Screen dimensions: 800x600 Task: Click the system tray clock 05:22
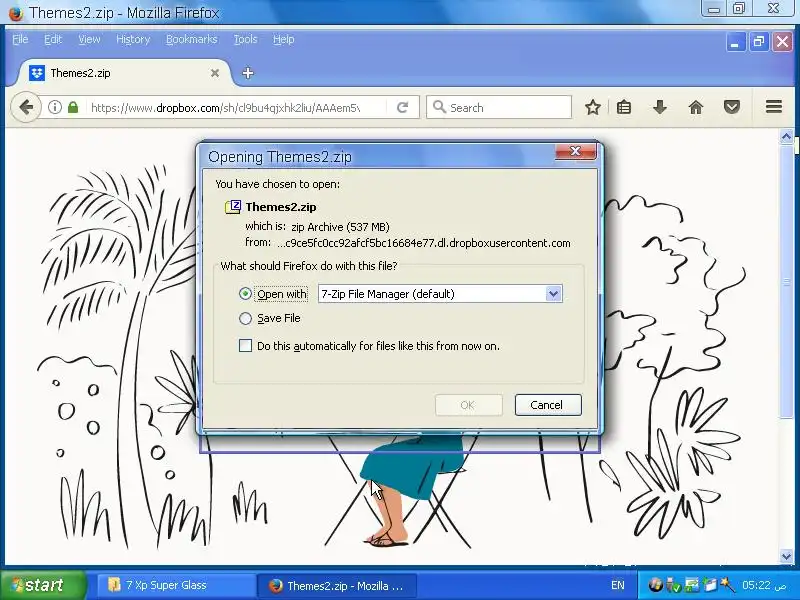tap(764, 585)
